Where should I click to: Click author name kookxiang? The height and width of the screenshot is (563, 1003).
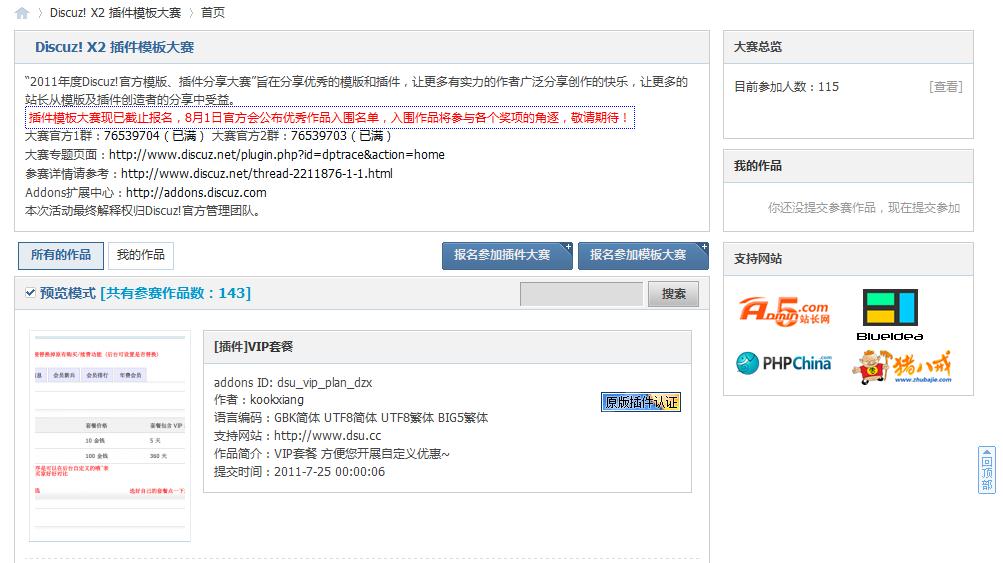(x=276, y=400)
